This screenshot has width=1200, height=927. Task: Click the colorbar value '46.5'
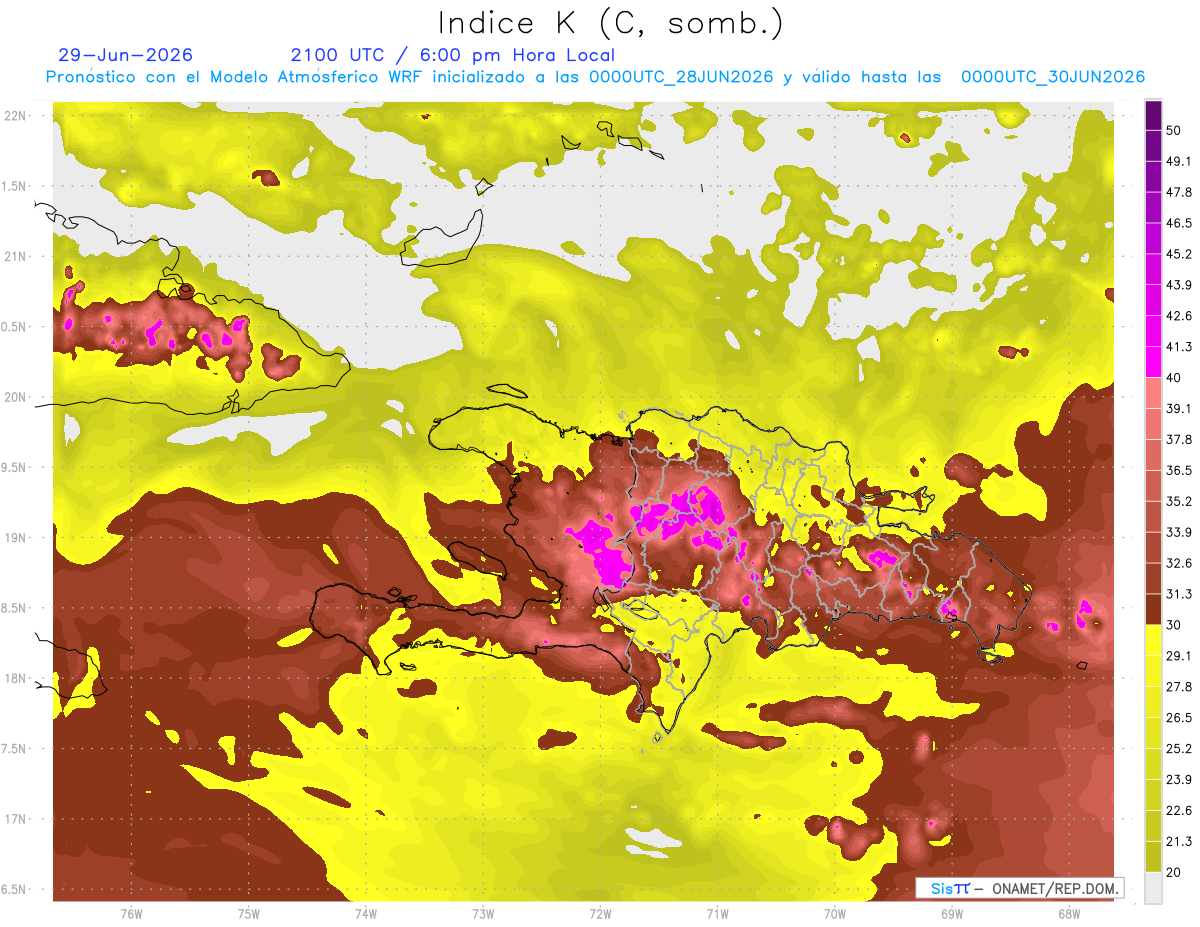click(1178, 223)
